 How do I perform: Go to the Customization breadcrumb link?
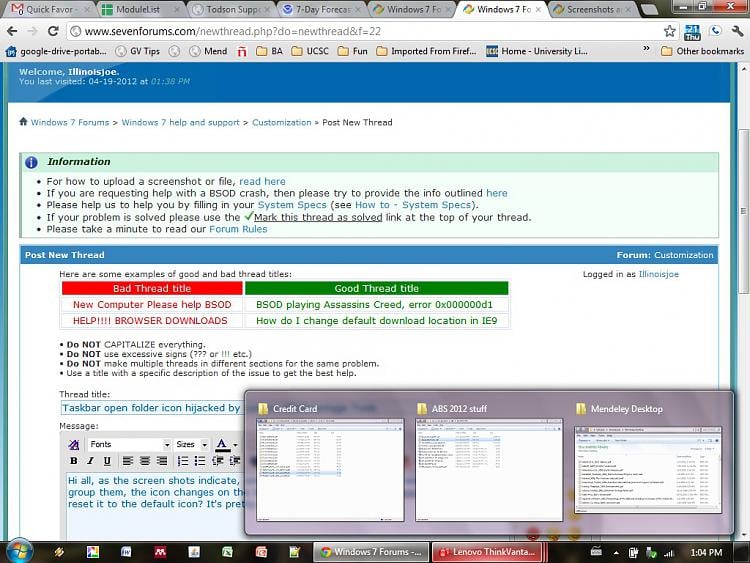281,122
